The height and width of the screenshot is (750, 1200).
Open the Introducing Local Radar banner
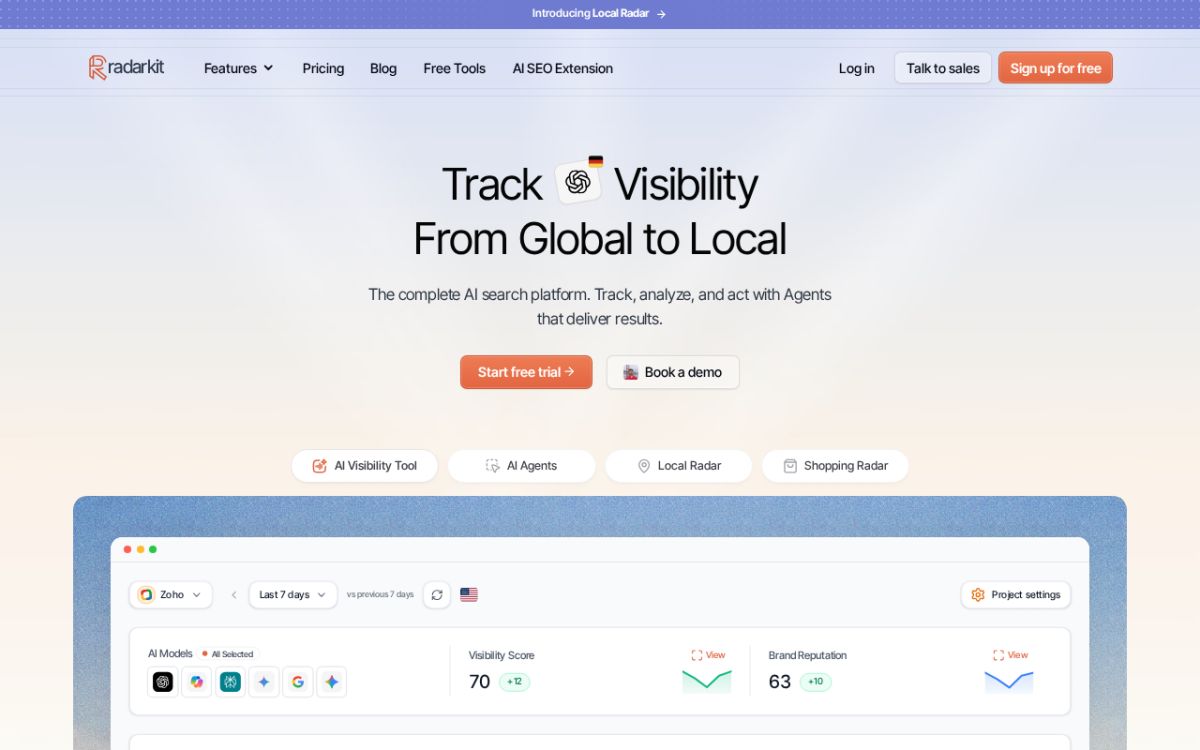coord(599,14)
